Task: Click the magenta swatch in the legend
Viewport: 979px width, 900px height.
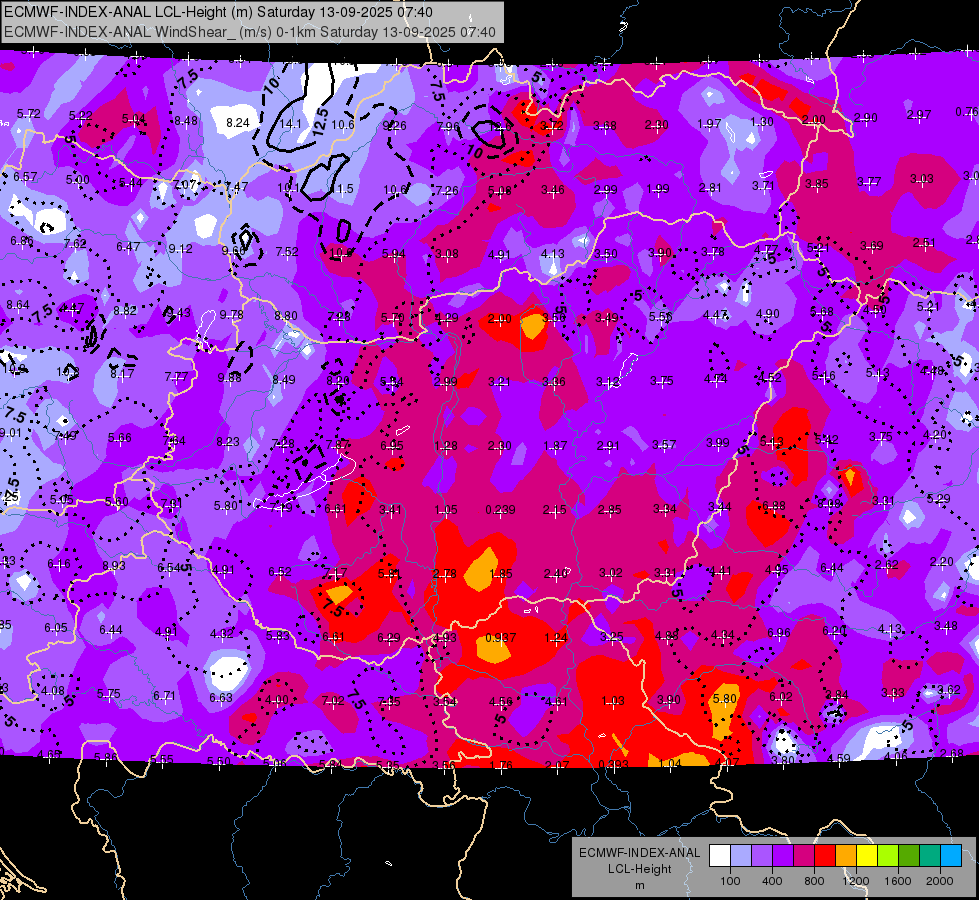Action: click(x=804, y=856)
